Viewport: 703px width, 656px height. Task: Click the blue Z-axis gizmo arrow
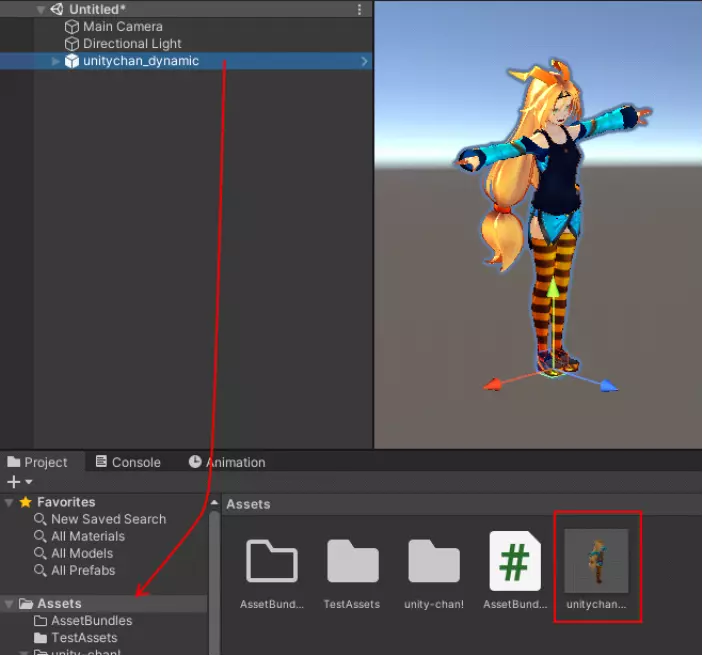pyautogui.click(x=608, y=386)
